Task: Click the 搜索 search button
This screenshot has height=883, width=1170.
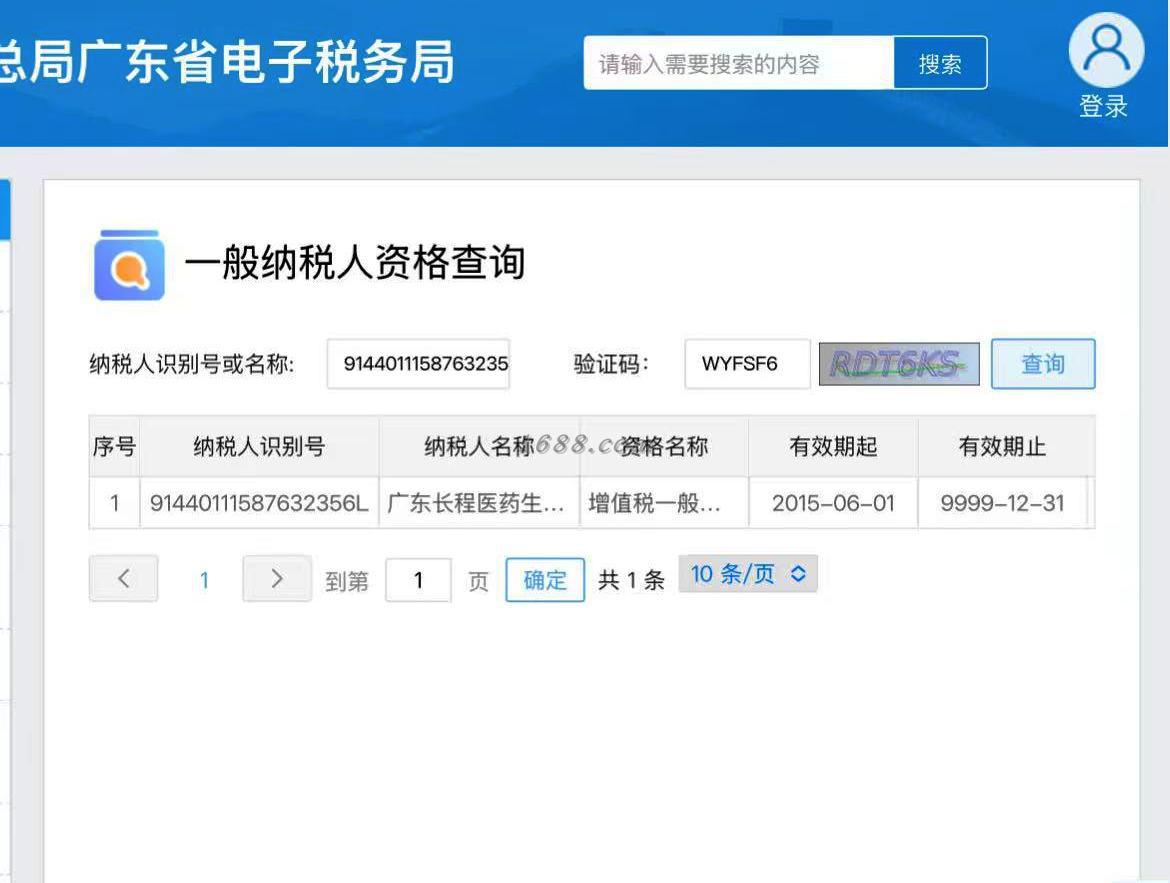Action: (940, 63)
